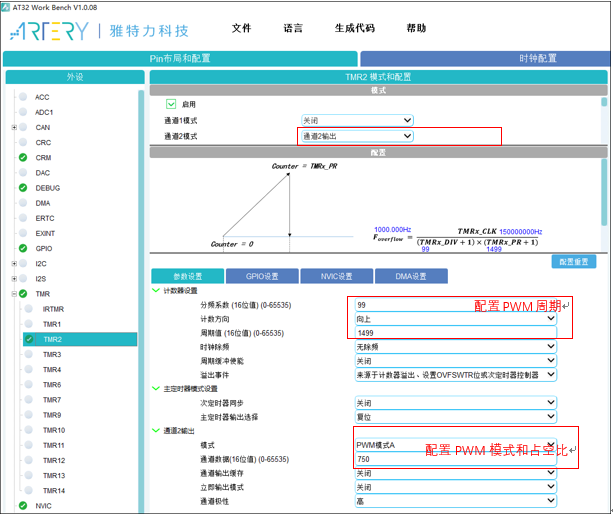Click the green check icon beside GPIO
This screenshot has height=517, width=613.
click(x=23, y=248)
